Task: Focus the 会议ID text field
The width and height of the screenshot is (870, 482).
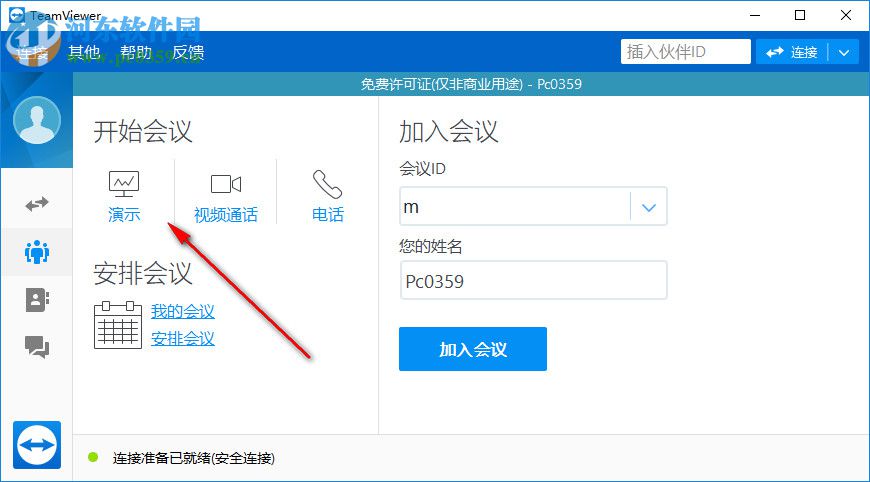Action: 515,207
